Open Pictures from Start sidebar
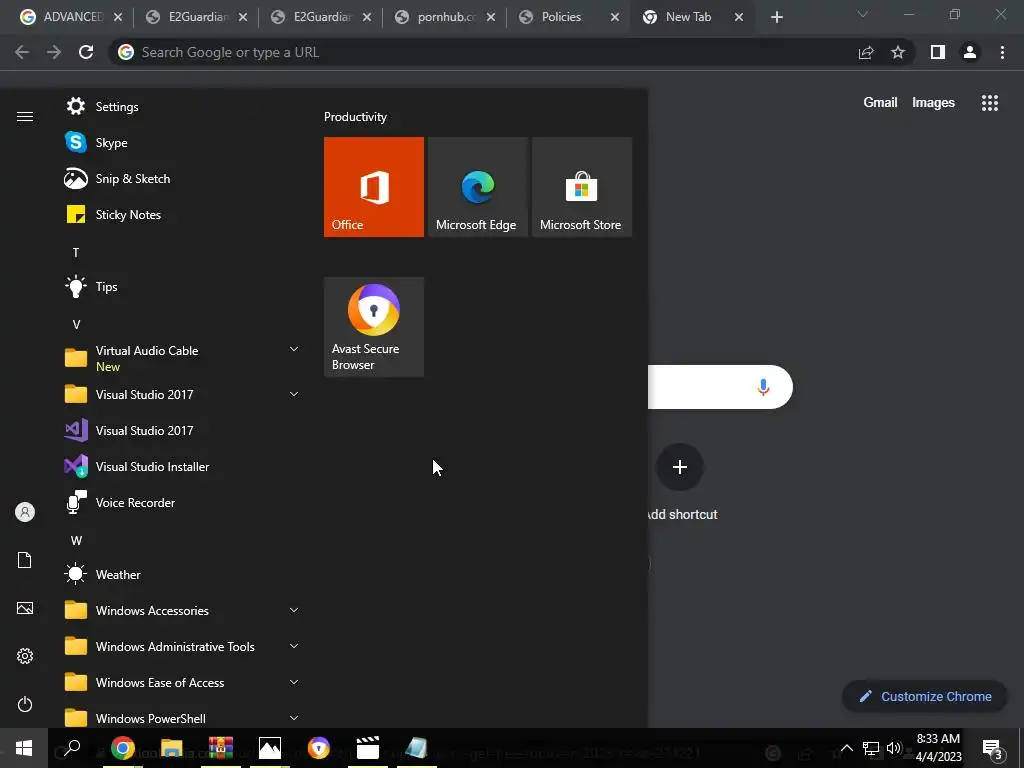The height and width of the screenshot is (768, 1024). pos(25,608)
